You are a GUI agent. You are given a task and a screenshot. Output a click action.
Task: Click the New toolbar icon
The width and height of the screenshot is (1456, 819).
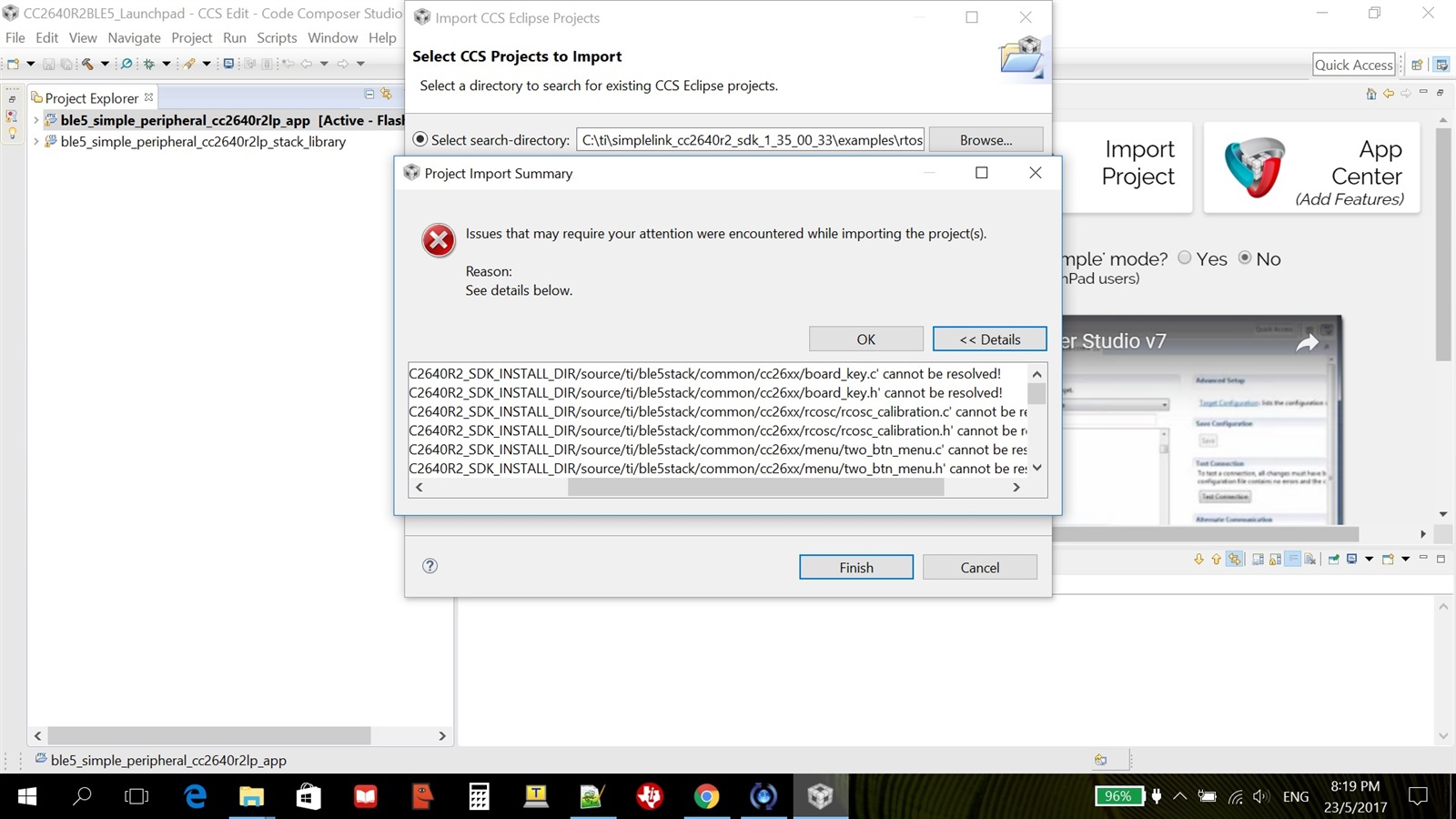13,64
